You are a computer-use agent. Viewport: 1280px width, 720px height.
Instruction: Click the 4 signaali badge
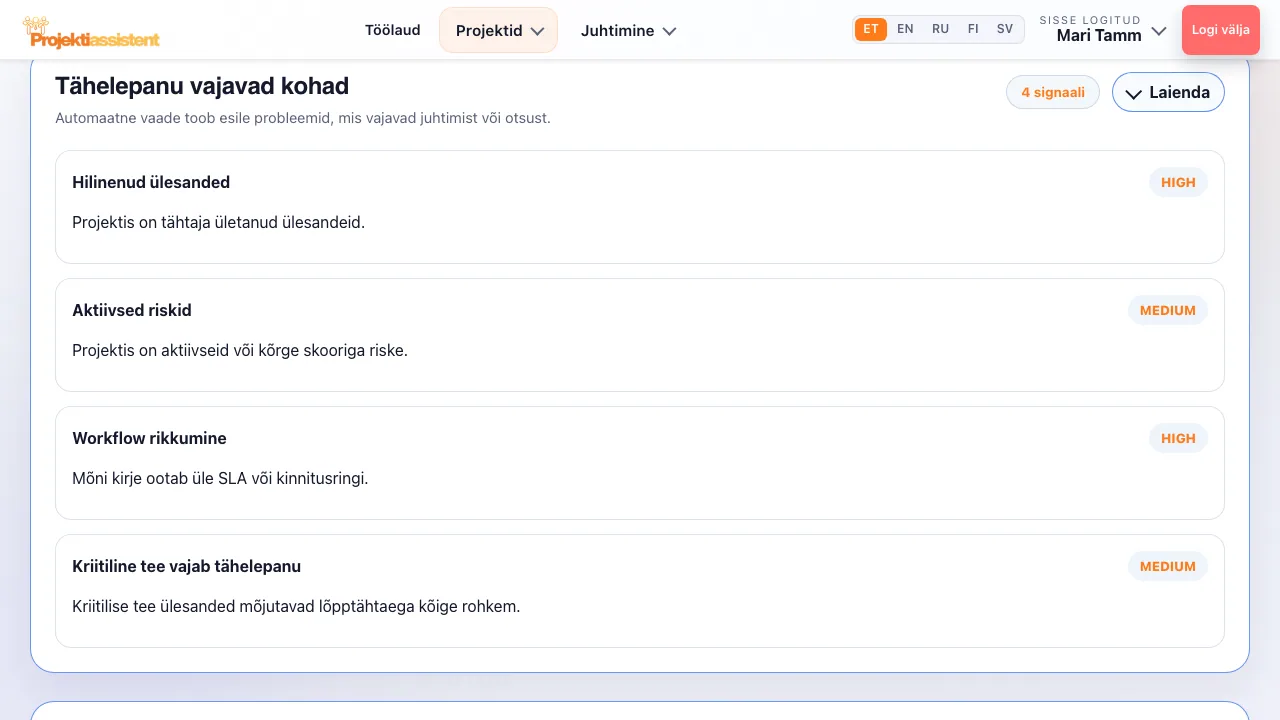[x=1053, y=92]
